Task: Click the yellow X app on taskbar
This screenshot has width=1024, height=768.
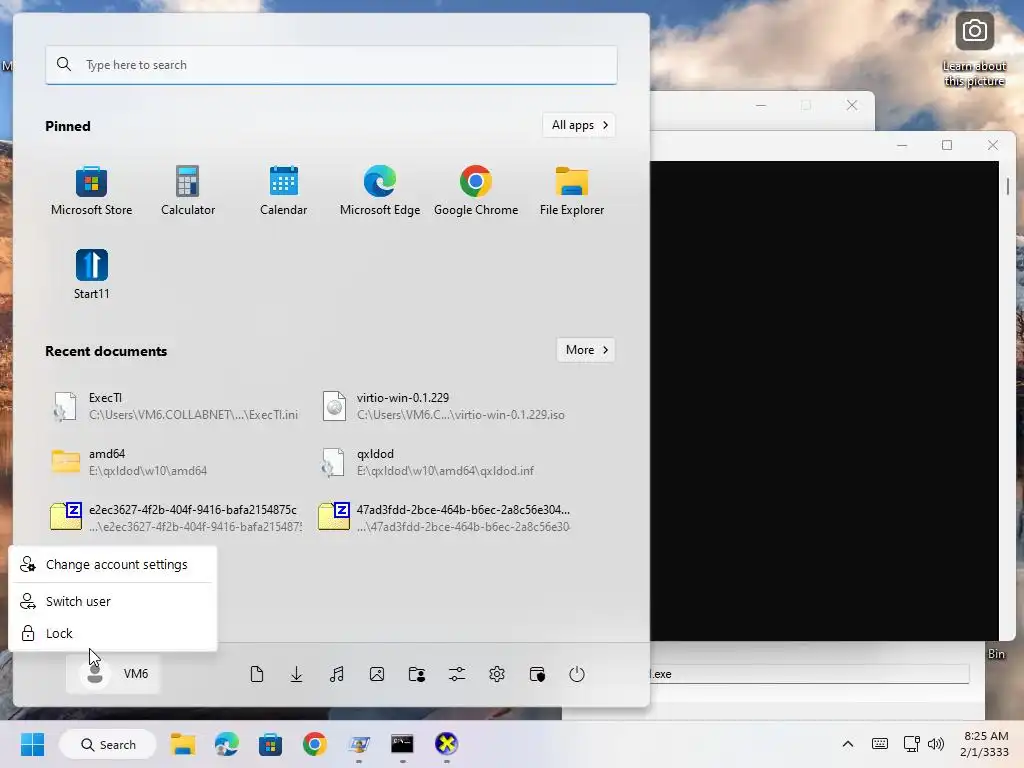Action: click(447, 744)
